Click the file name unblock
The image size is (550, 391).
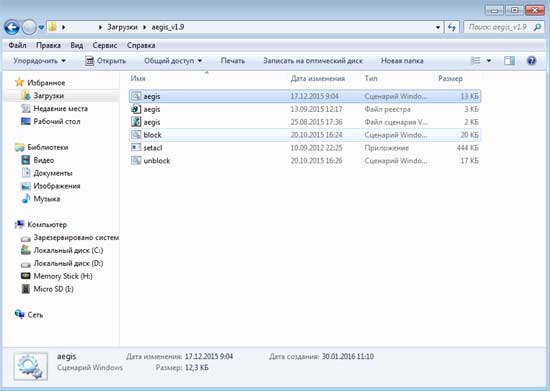(x=157, y=161)
